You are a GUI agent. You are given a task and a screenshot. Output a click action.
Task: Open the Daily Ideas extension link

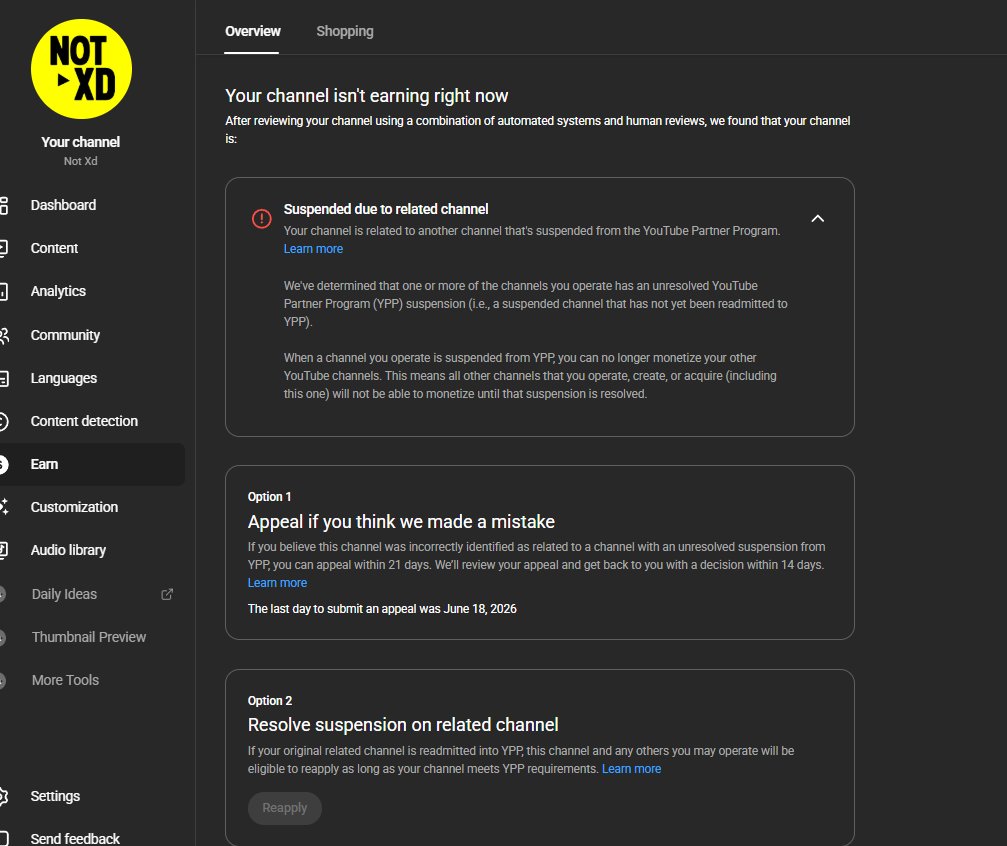[x=64, y=594]
